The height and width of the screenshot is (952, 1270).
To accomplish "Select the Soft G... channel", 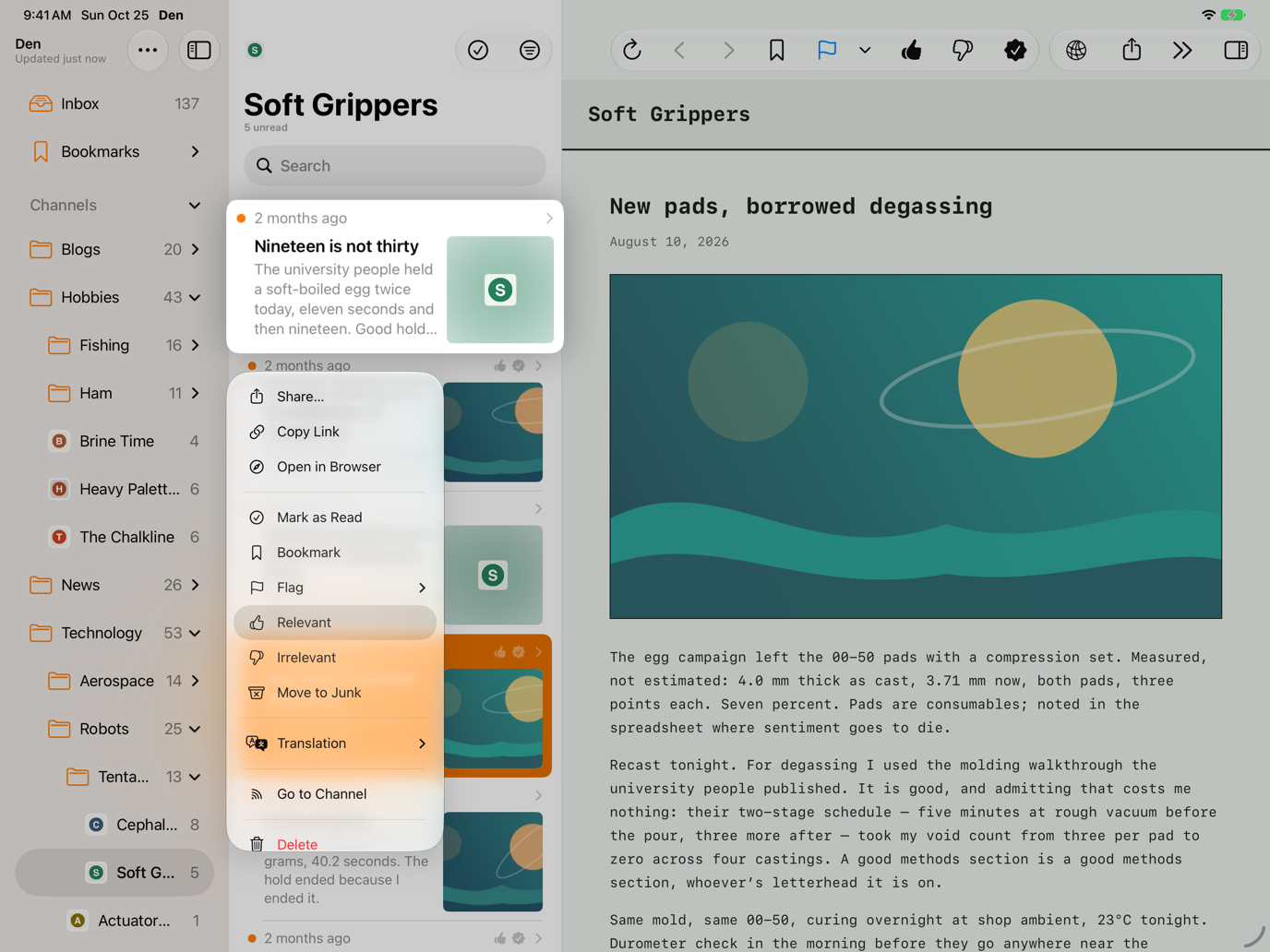I will 114,873.
